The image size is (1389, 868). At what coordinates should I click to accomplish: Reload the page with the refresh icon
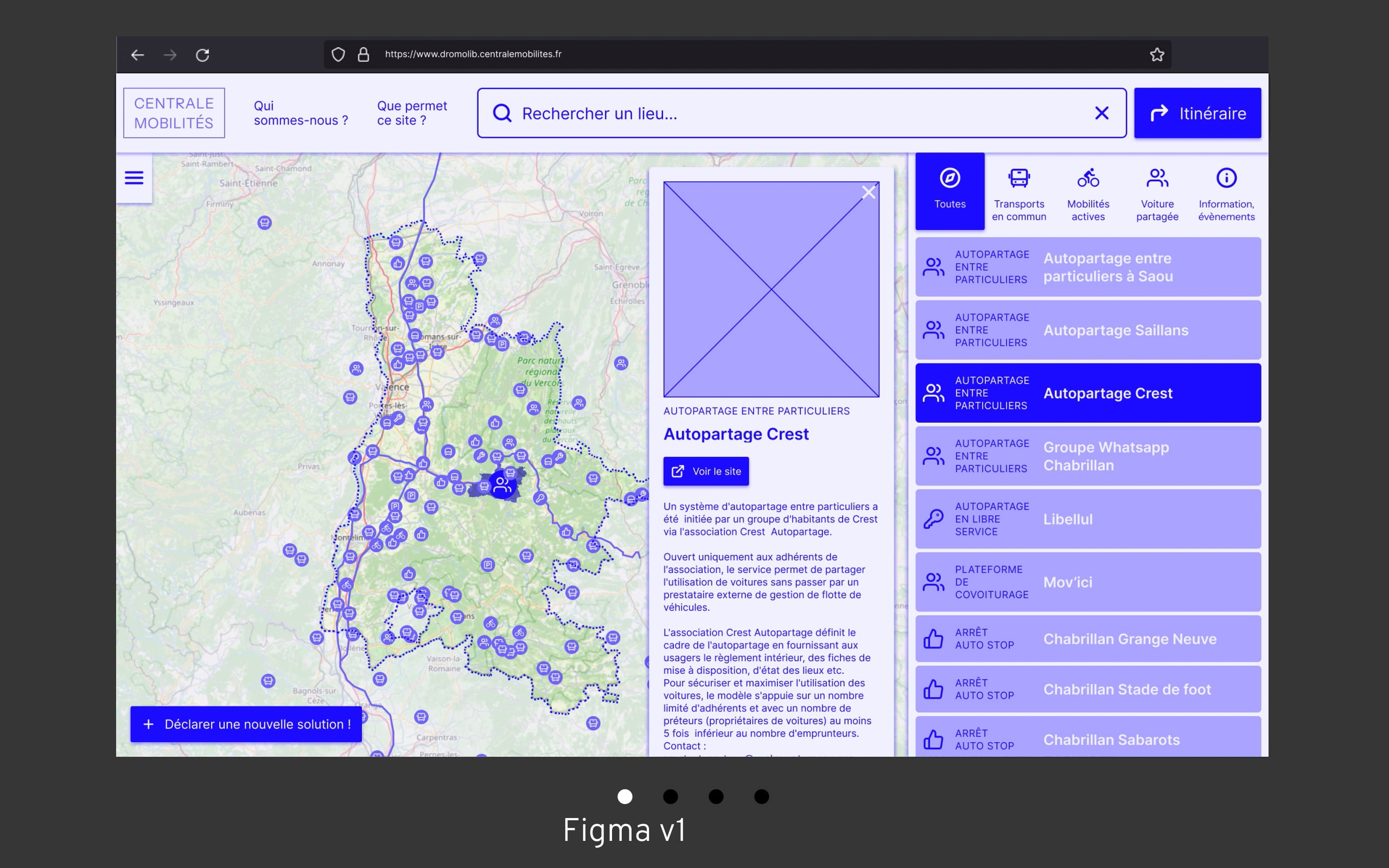[x=202, y=55]
